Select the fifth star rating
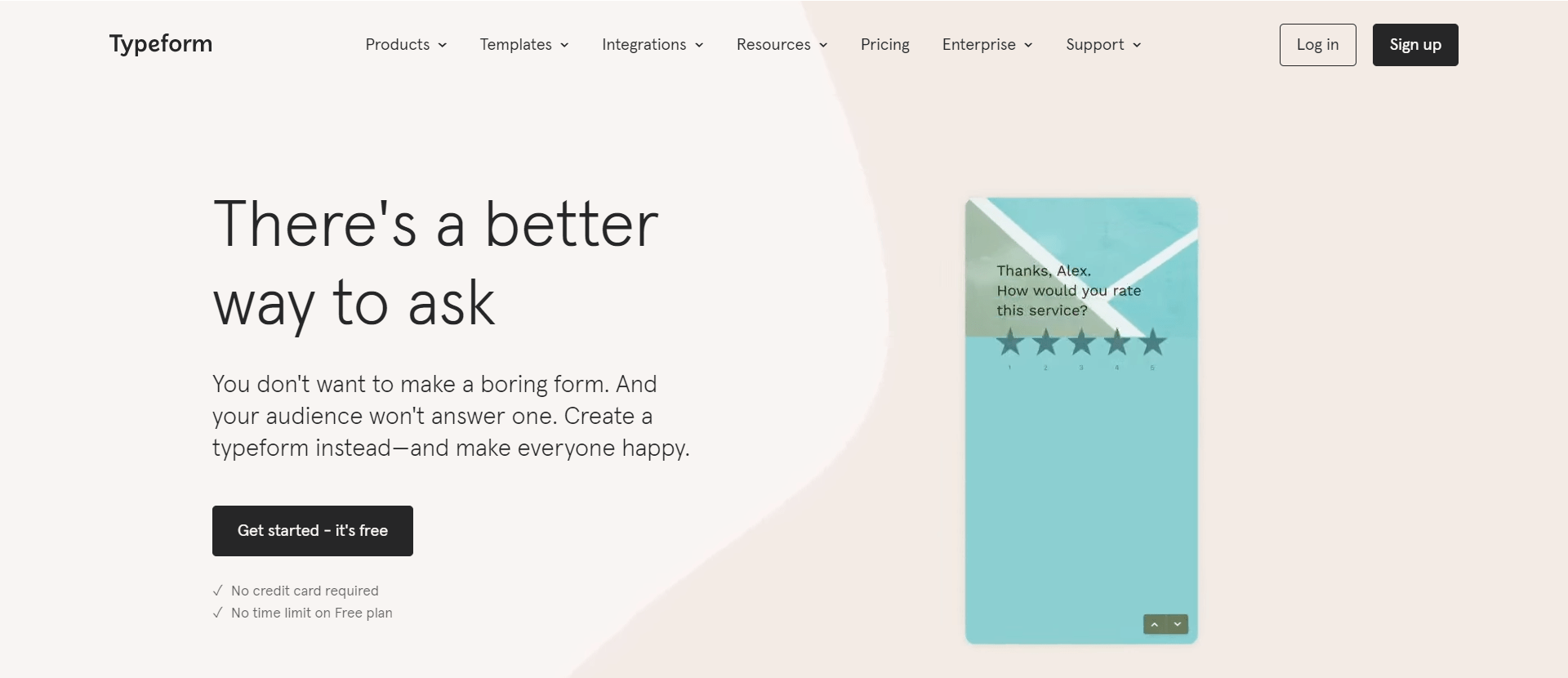This screenshot has height=678, width=1568. tap(1151, 344)
